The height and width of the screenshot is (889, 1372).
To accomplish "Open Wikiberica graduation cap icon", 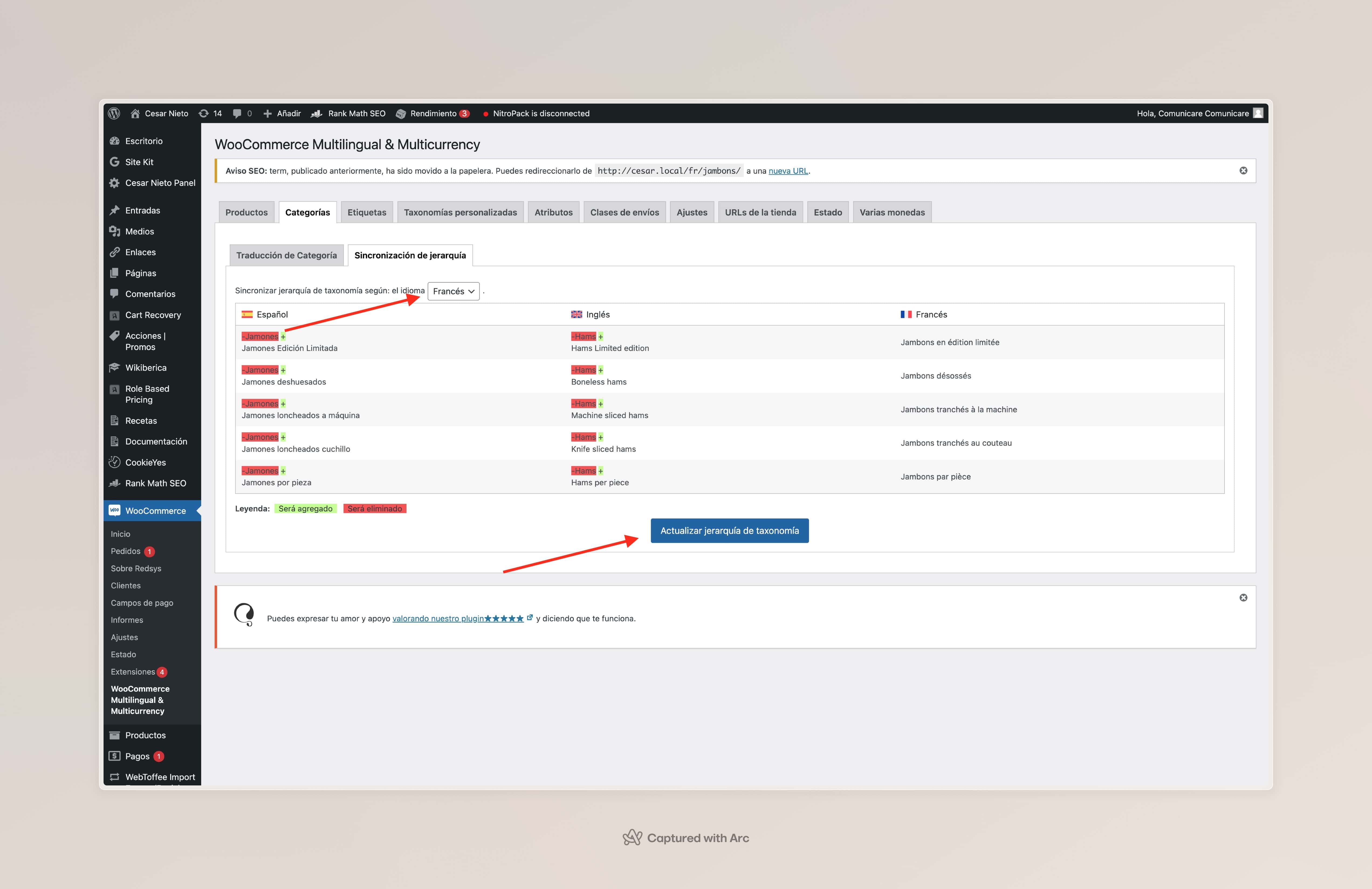I will click(114, 368).
